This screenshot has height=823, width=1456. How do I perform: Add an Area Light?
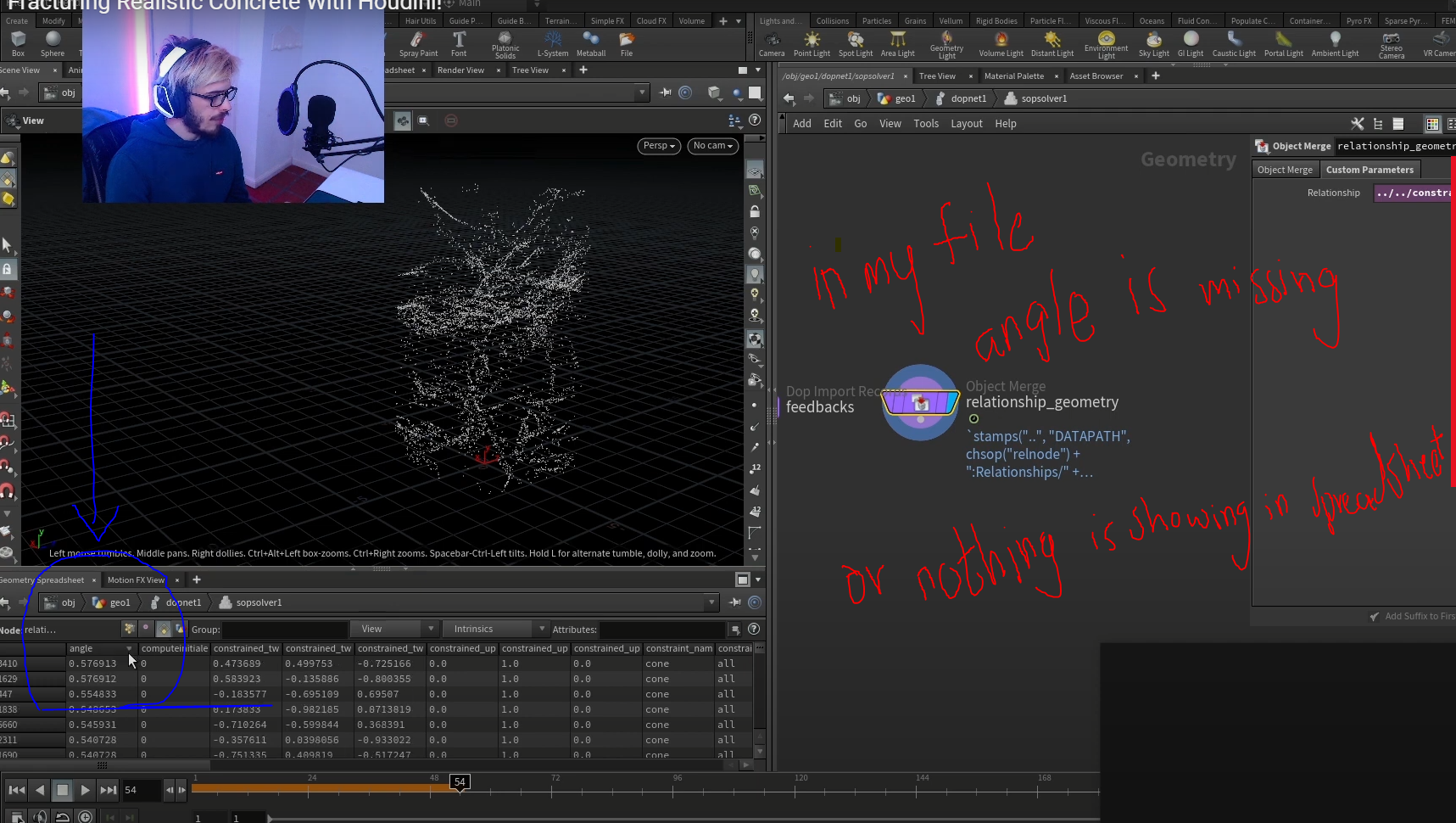(897, 44)
